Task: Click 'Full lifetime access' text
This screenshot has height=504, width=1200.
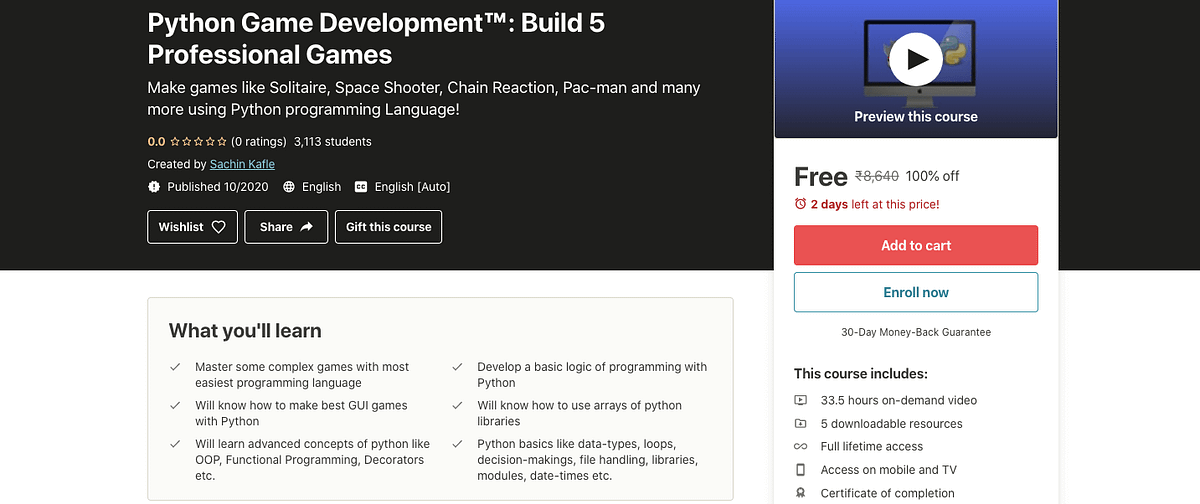Action: (872, 446)
